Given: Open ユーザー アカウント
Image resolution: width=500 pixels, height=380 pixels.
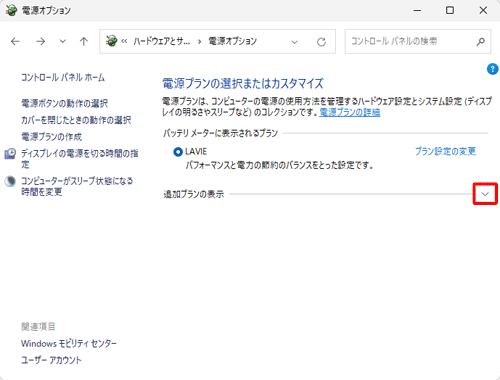Looking at the screenshot, I should (x=51, y=360).
